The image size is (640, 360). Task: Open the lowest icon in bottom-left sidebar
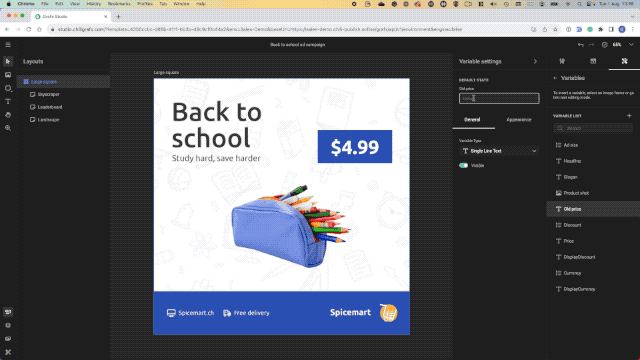pos(8,352)
